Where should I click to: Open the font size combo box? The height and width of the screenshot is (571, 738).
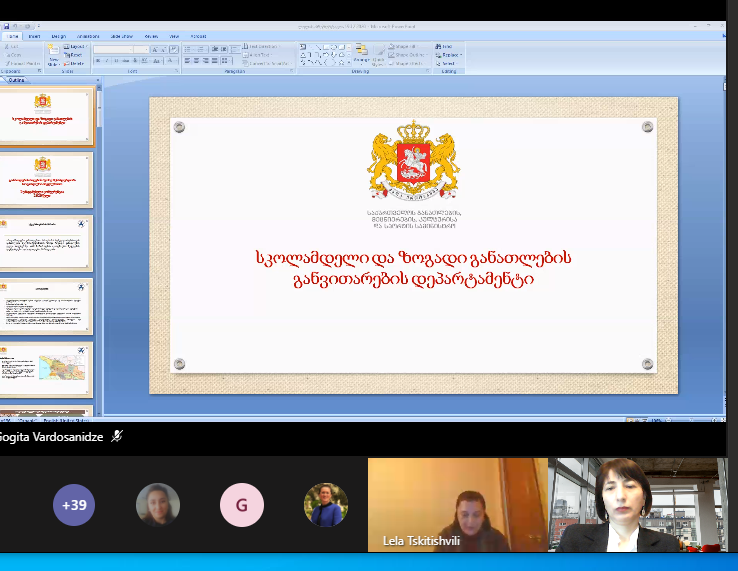click(141, 49)
